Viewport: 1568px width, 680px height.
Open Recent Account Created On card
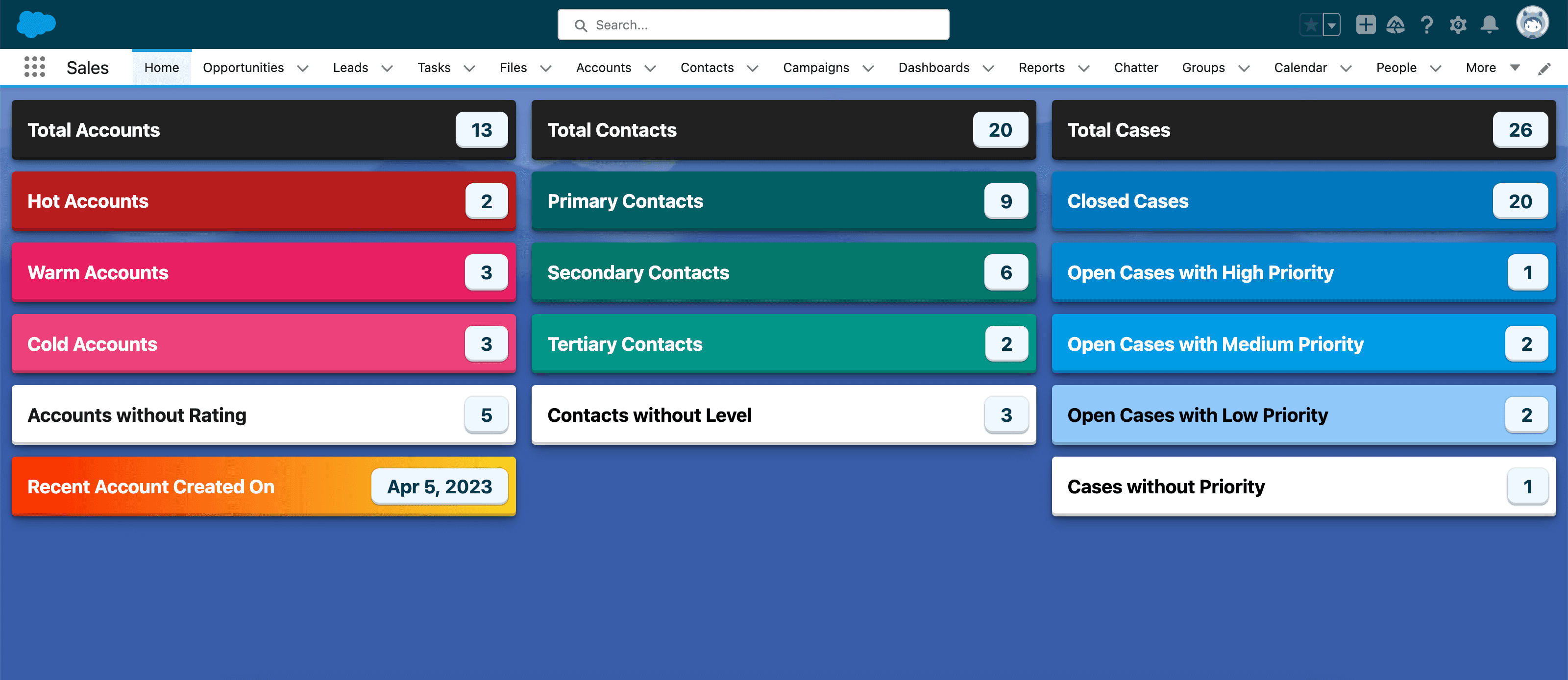[264, 486]
